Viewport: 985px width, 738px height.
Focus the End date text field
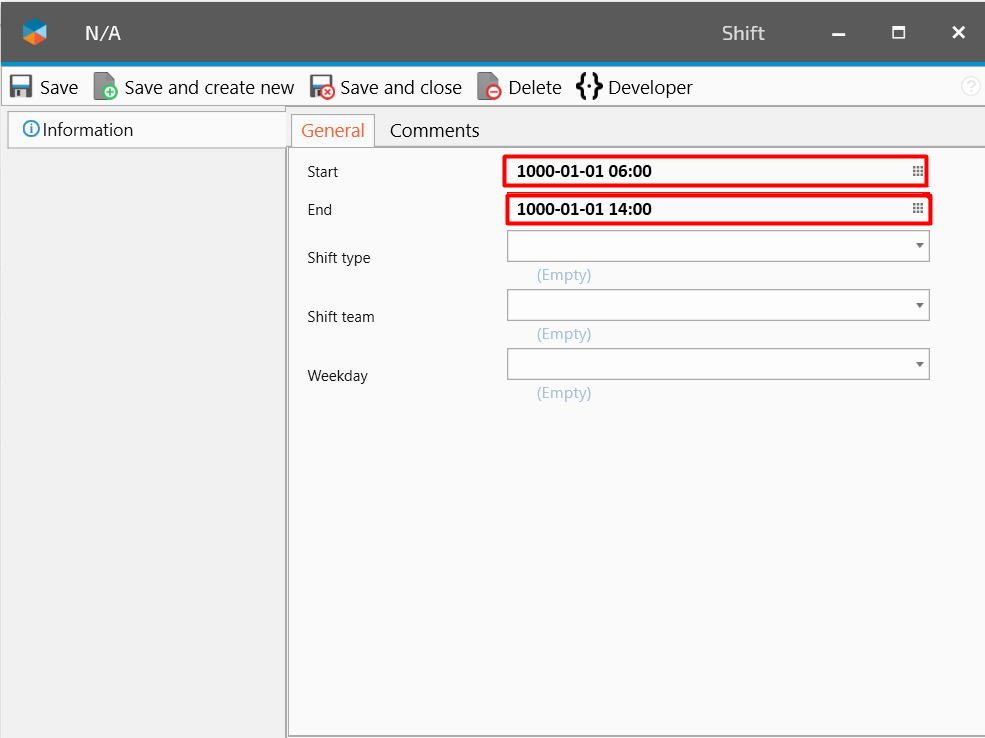[700, 209]
